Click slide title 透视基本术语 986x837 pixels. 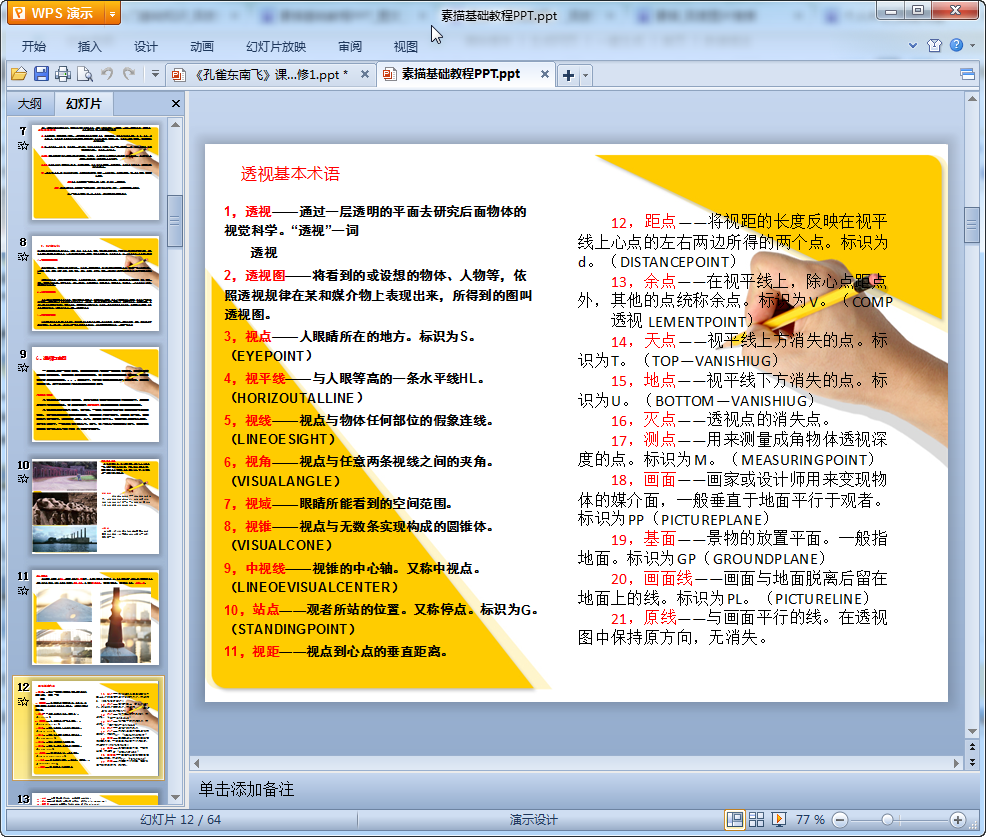[290, 174]
